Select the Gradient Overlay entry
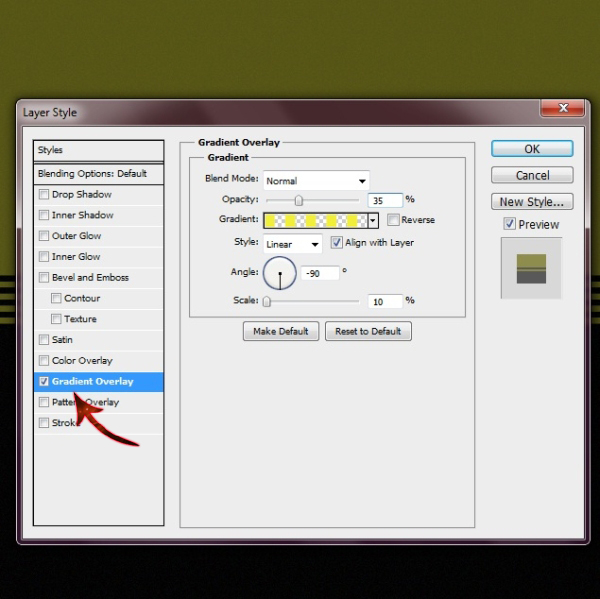Viewport: 600px width, 599px height. [98, 382]
